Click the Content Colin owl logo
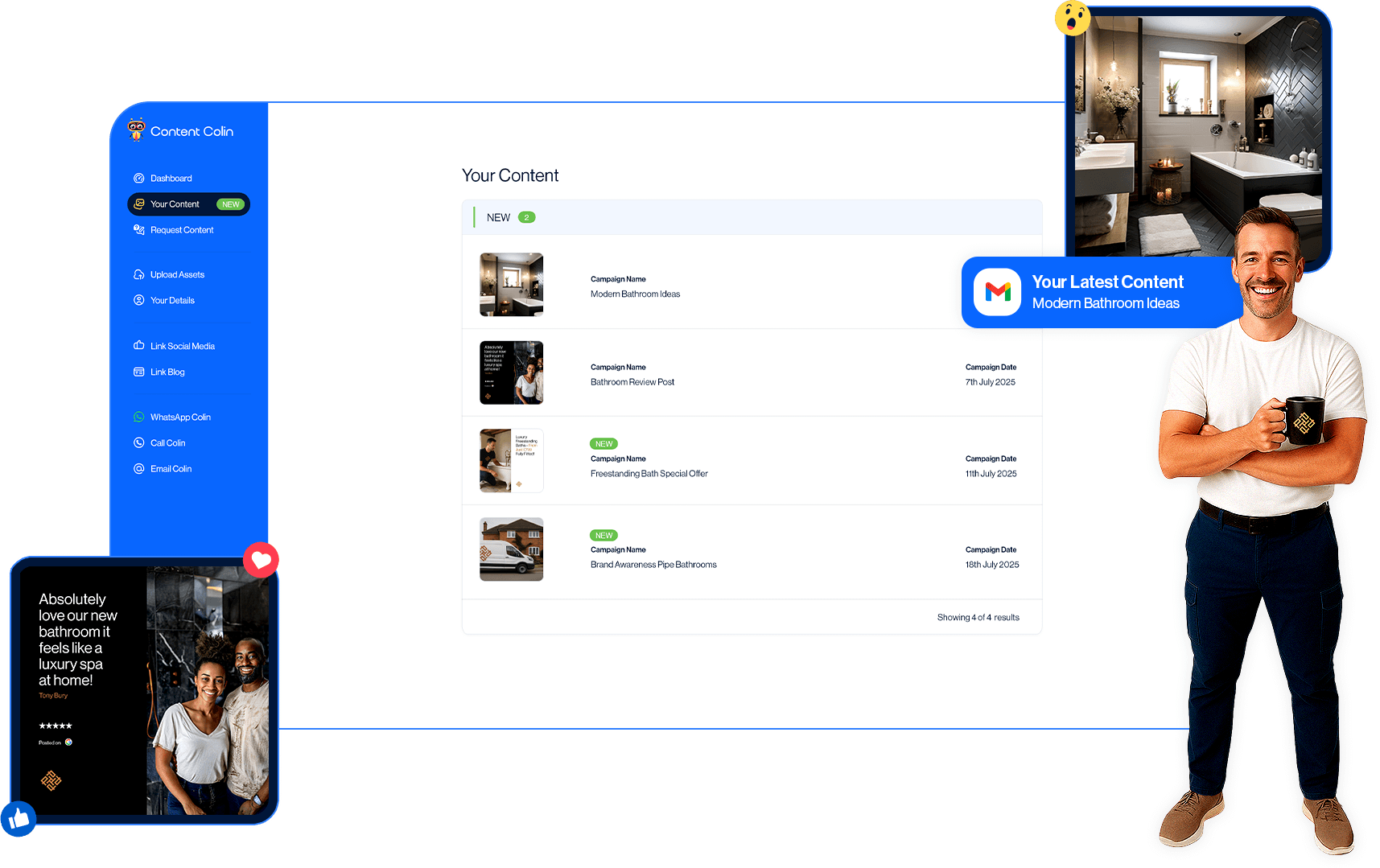Viewport: 1380px width, 868px height. pos(136,130)
